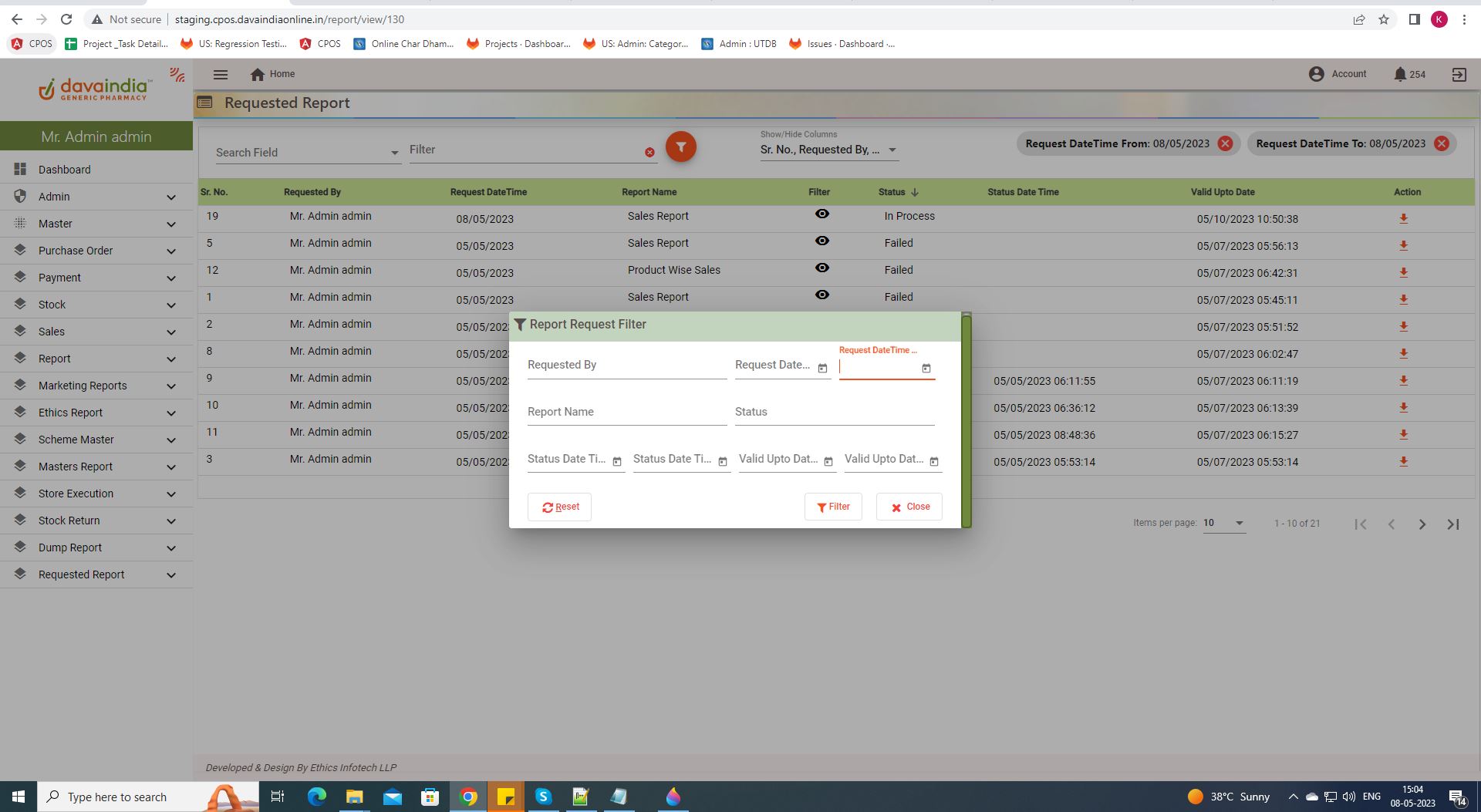This screenshot has height=812, width=1481.
Task: Open the hamburger menu icon
Action: tap(221, 75)
